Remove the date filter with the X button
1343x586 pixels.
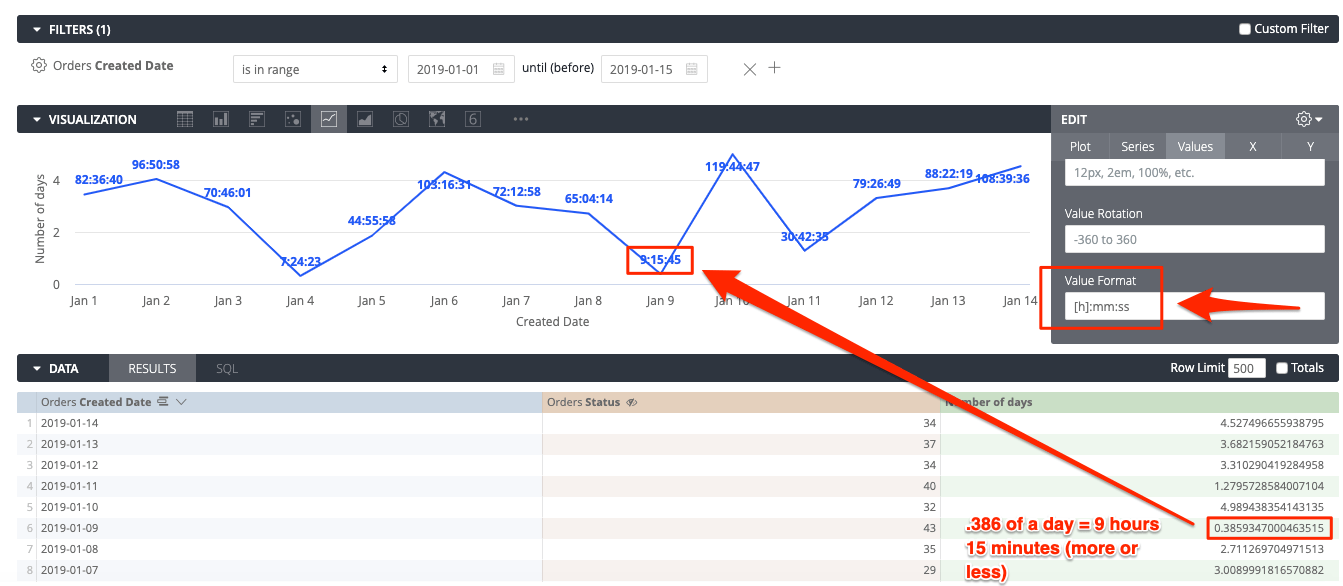(749, 68)
